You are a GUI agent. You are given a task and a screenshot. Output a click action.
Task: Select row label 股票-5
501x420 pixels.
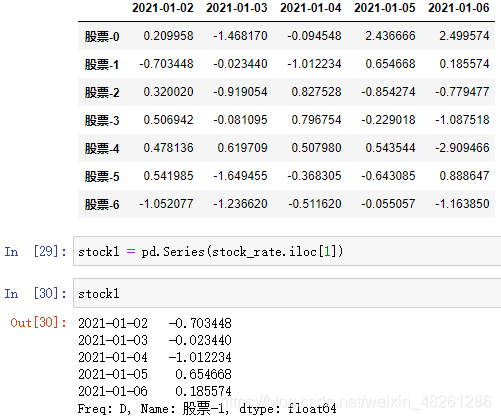[102, 176]
